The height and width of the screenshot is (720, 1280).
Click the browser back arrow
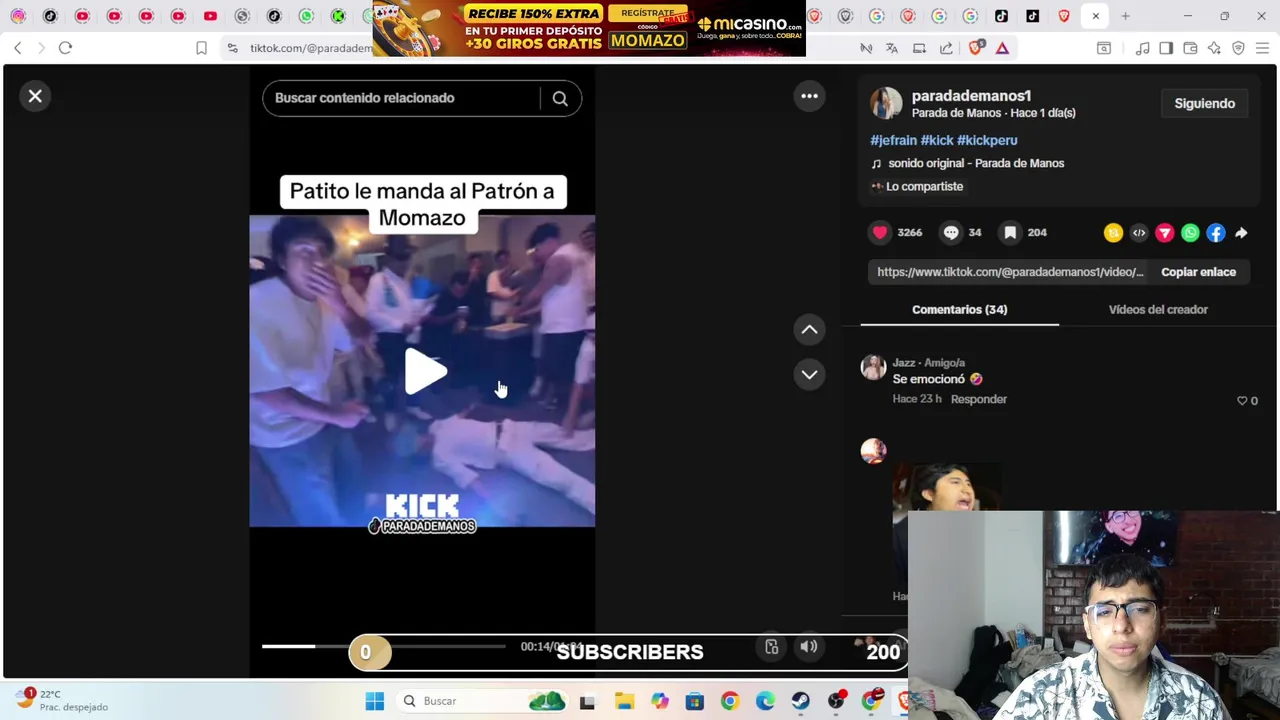[x=17, y=48]
